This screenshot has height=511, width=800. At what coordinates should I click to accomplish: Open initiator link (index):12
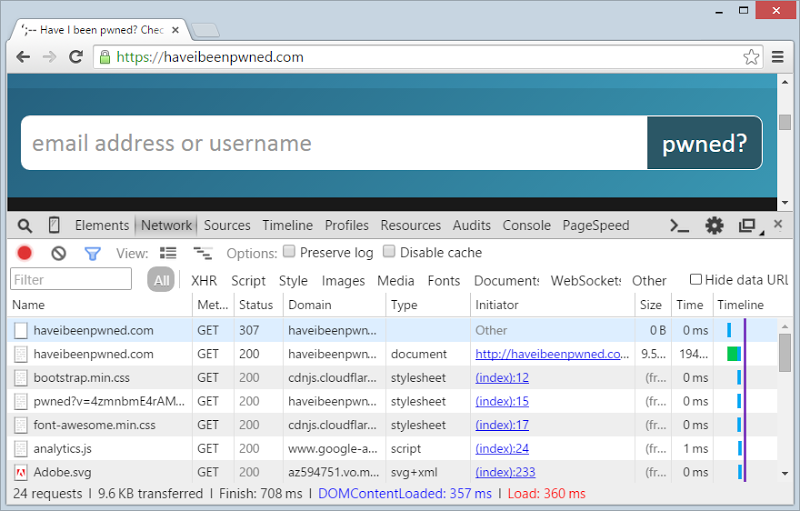[502, 378]
